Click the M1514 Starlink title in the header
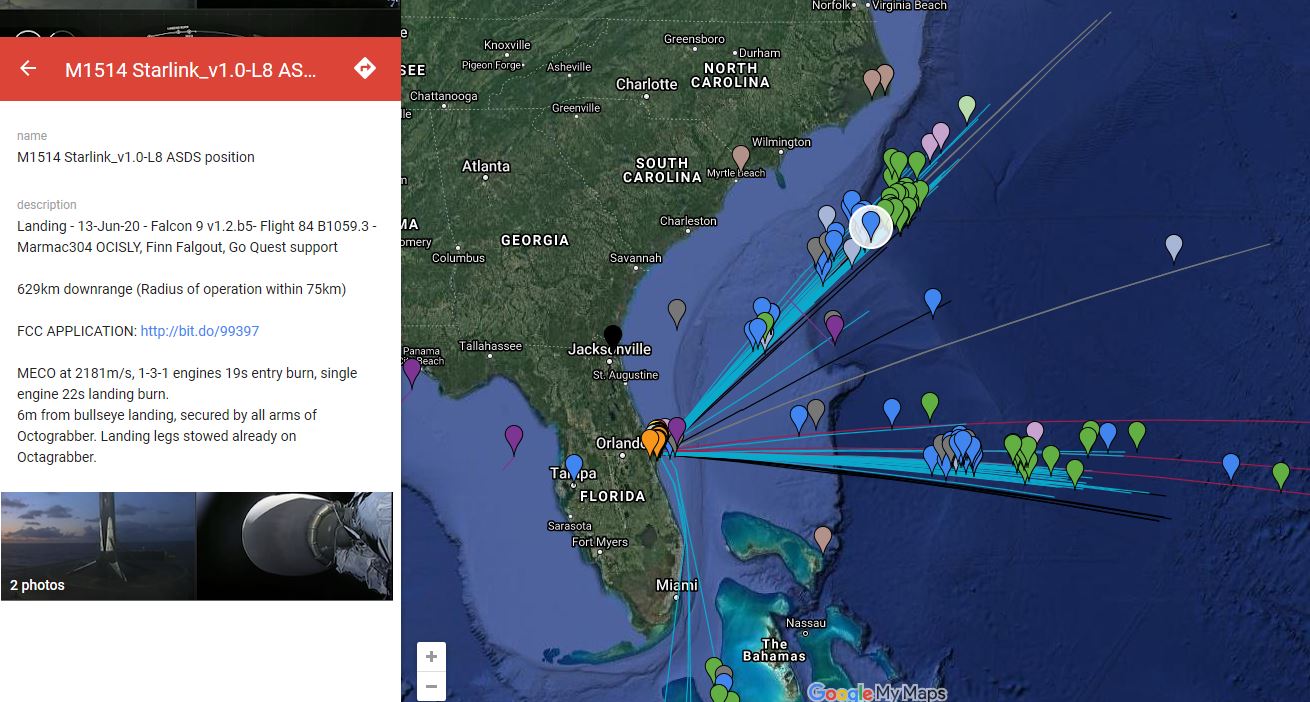Viewport: 1310px width, 702px height. point(191,69)
